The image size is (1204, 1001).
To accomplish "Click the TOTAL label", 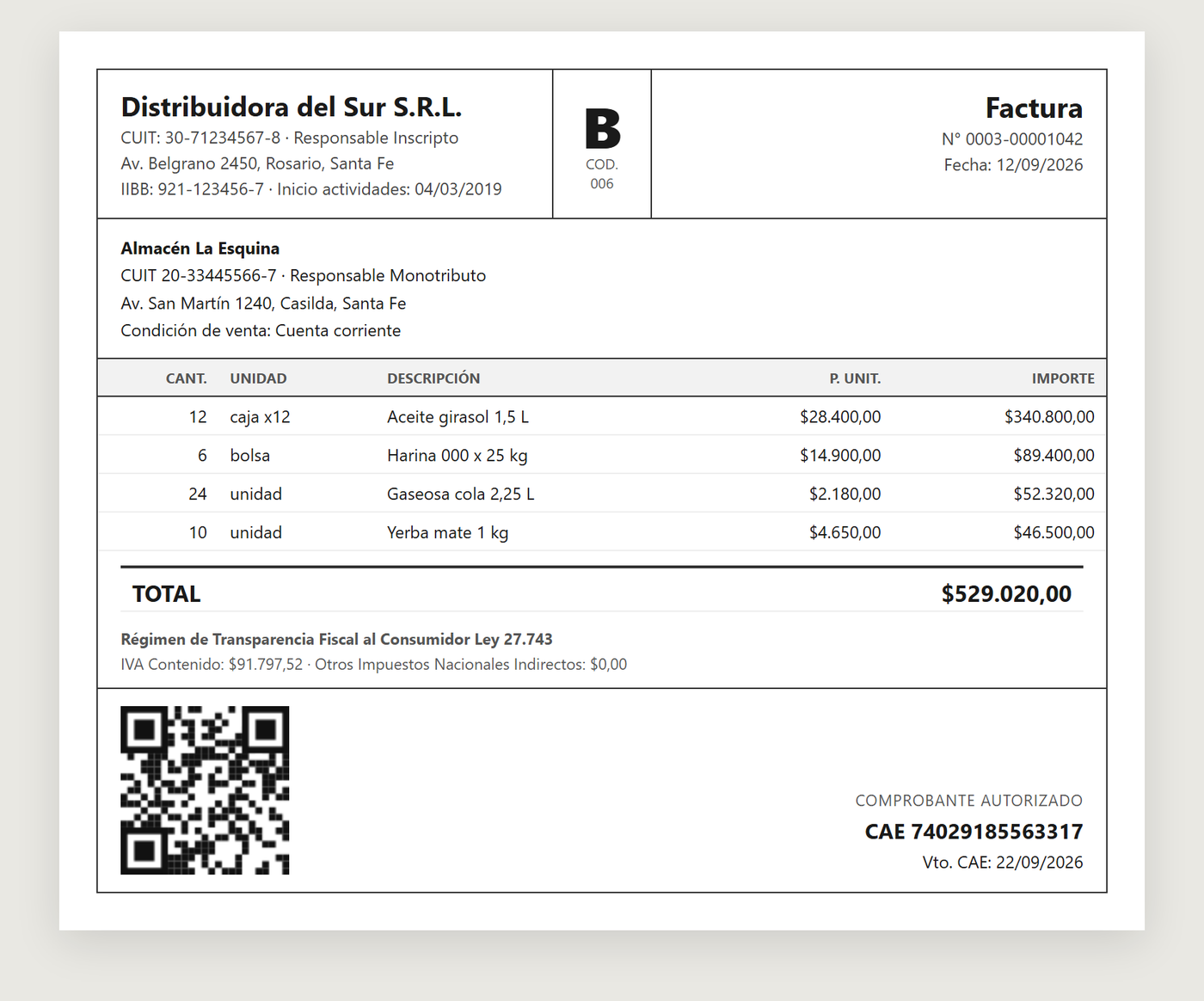I will [167, 594].
